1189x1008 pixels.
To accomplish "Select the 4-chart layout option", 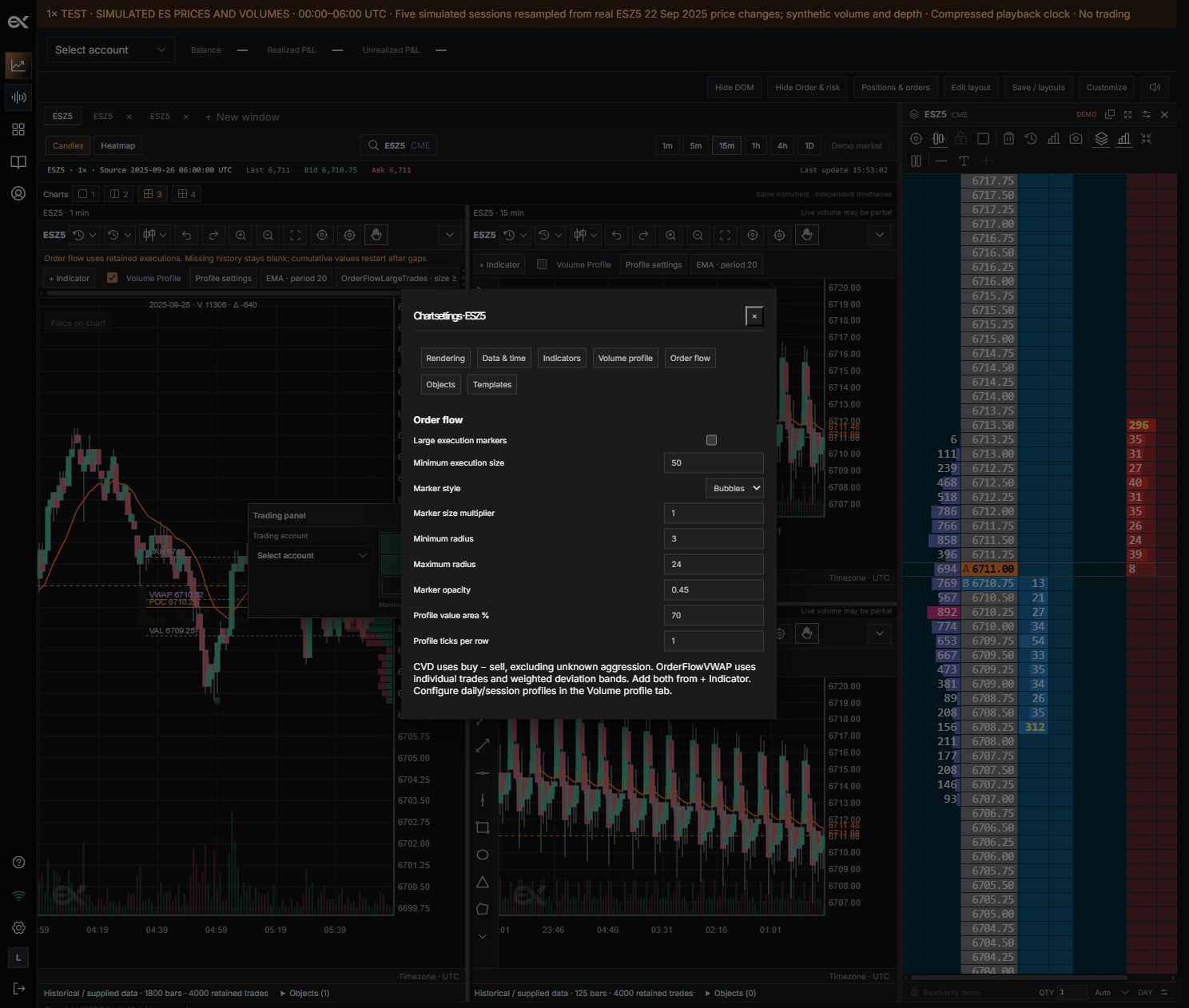I will tap(186, 194).
